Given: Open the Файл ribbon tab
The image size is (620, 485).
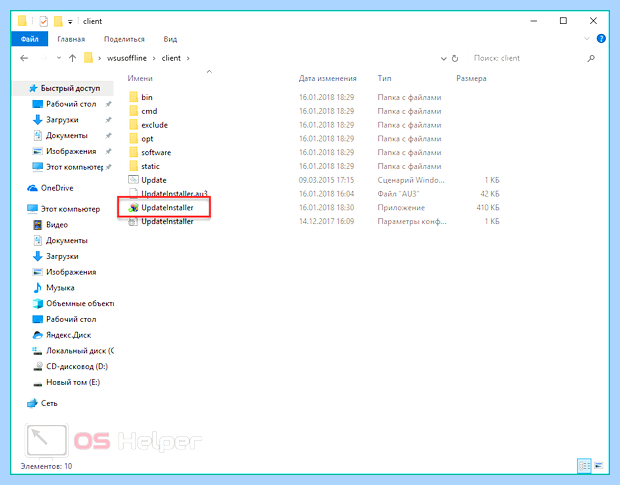Looking at the screenshot, I should coord(30,39).
